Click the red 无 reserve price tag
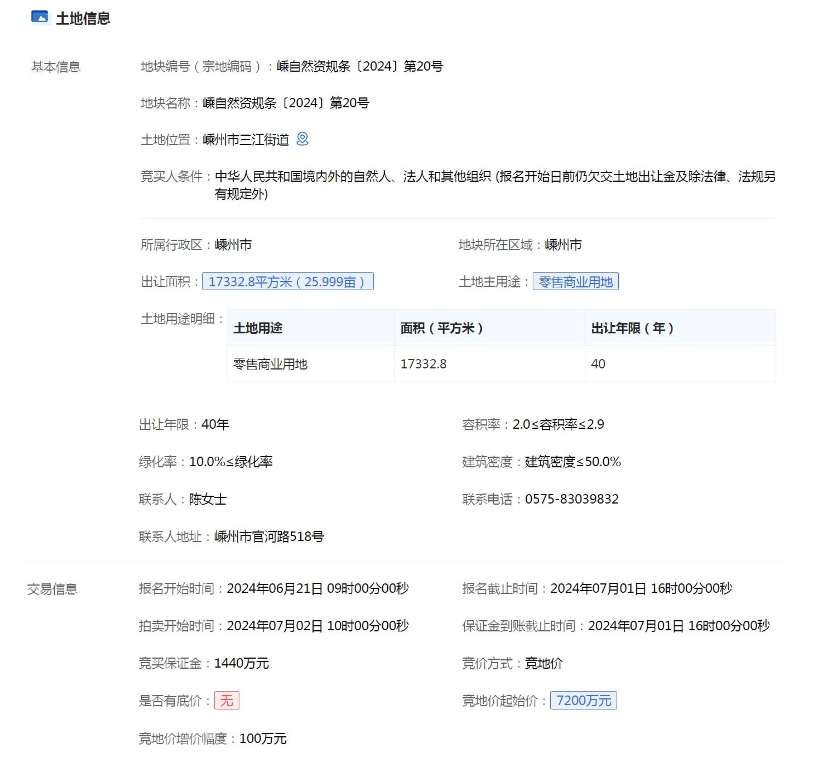The image size is (820, 773). [x=227, y=700]
